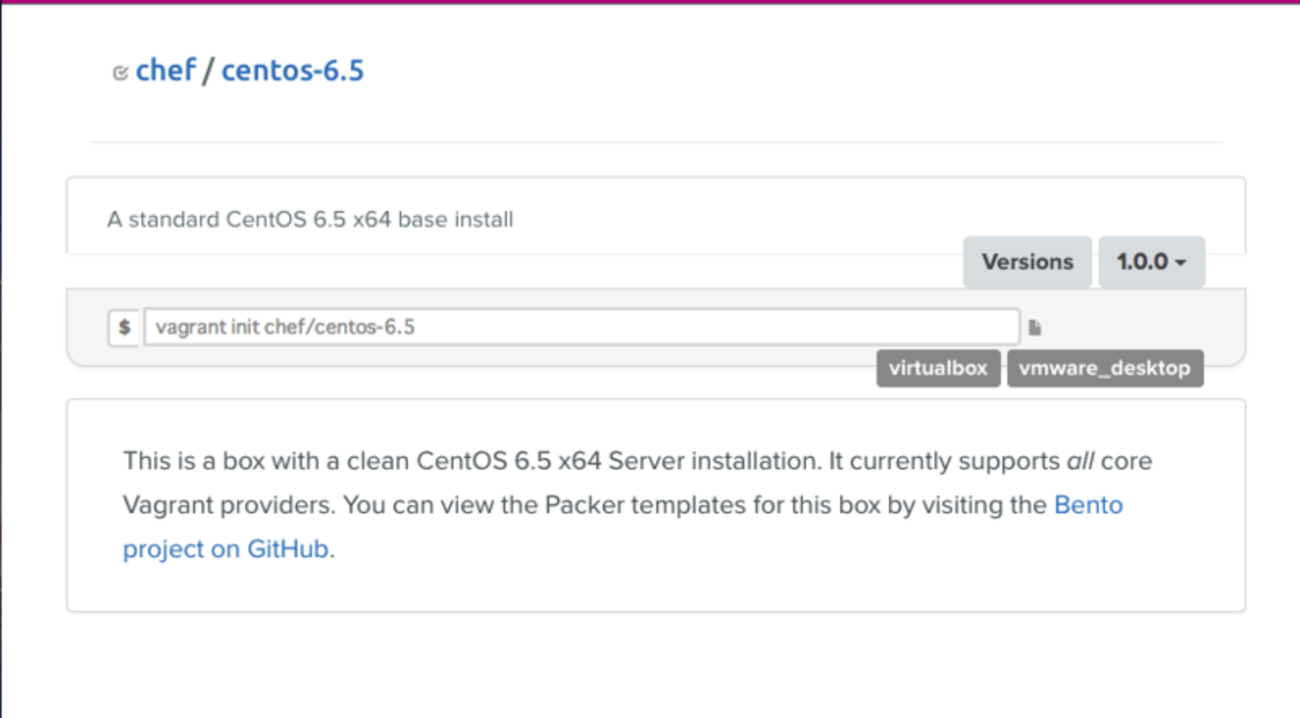This screenshot has width=1300, height=718.
Task: Click the caret arrow beside 1.0.0
Action: (x=1181, y=263)
